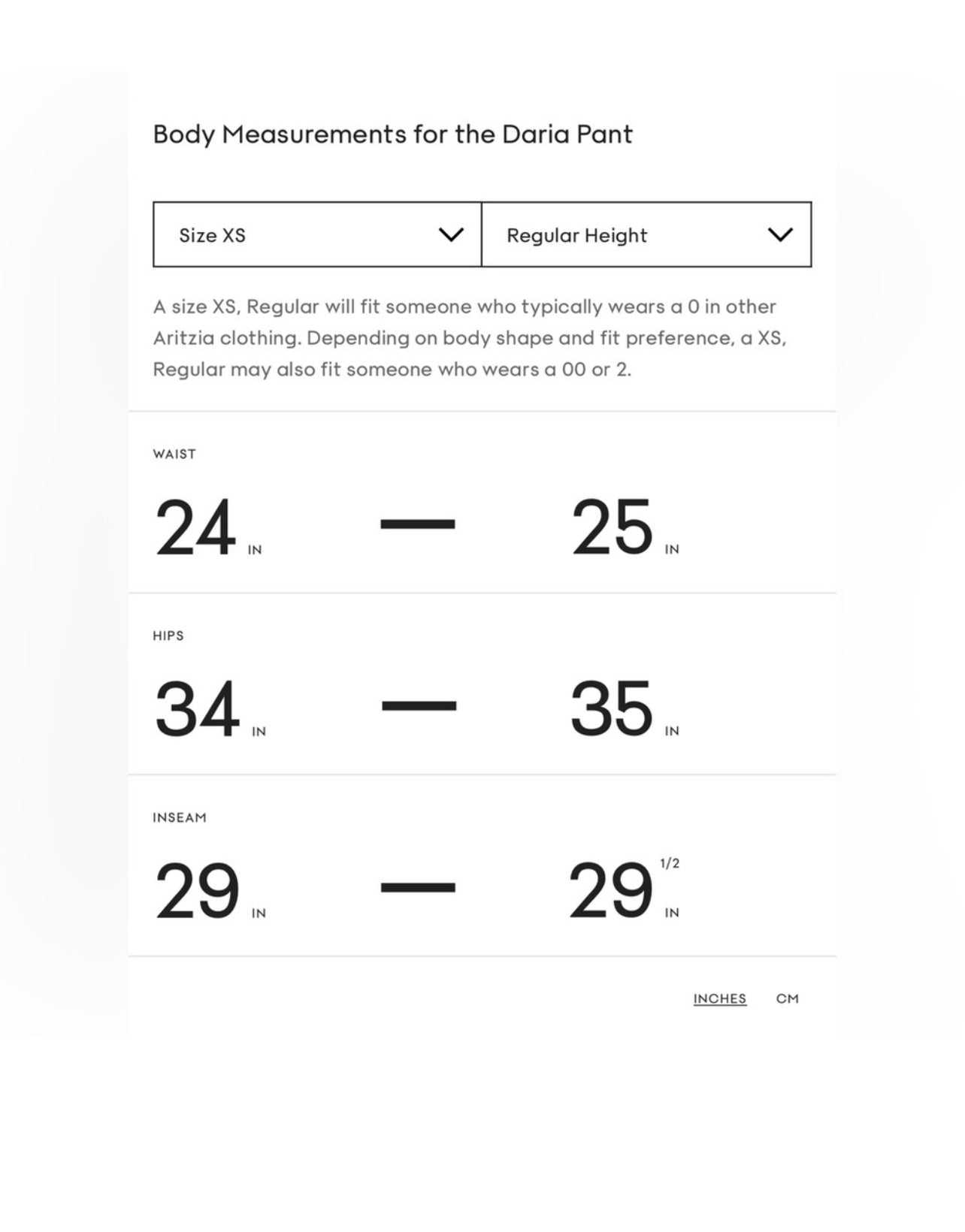Viewport: 965px width, 1232px height.
Task: Click the chevron arrow beside Regular Height
Action: coord(781,235)
